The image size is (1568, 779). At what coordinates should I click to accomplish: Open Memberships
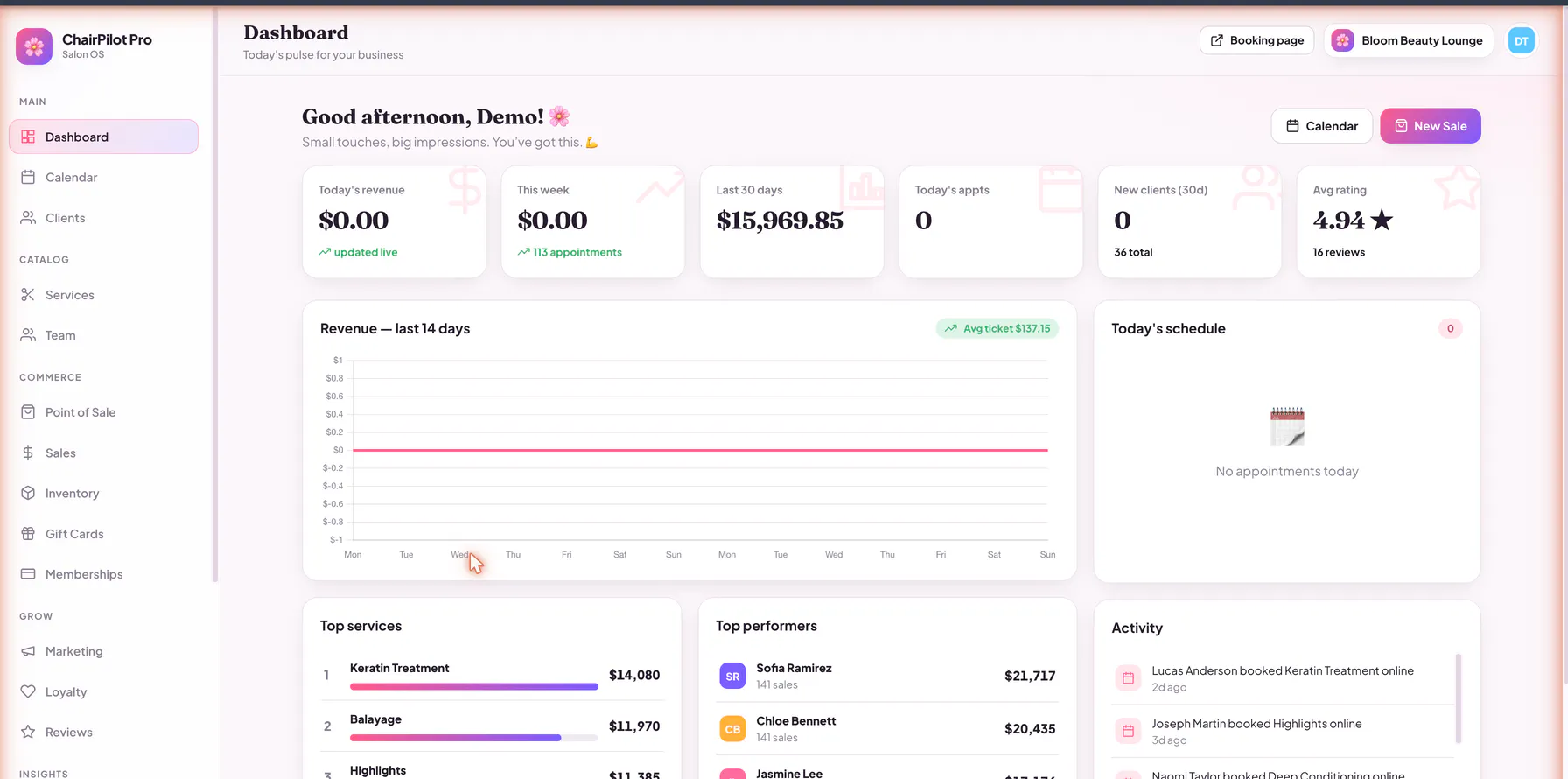pyautogui.click(x=103, y=574)
